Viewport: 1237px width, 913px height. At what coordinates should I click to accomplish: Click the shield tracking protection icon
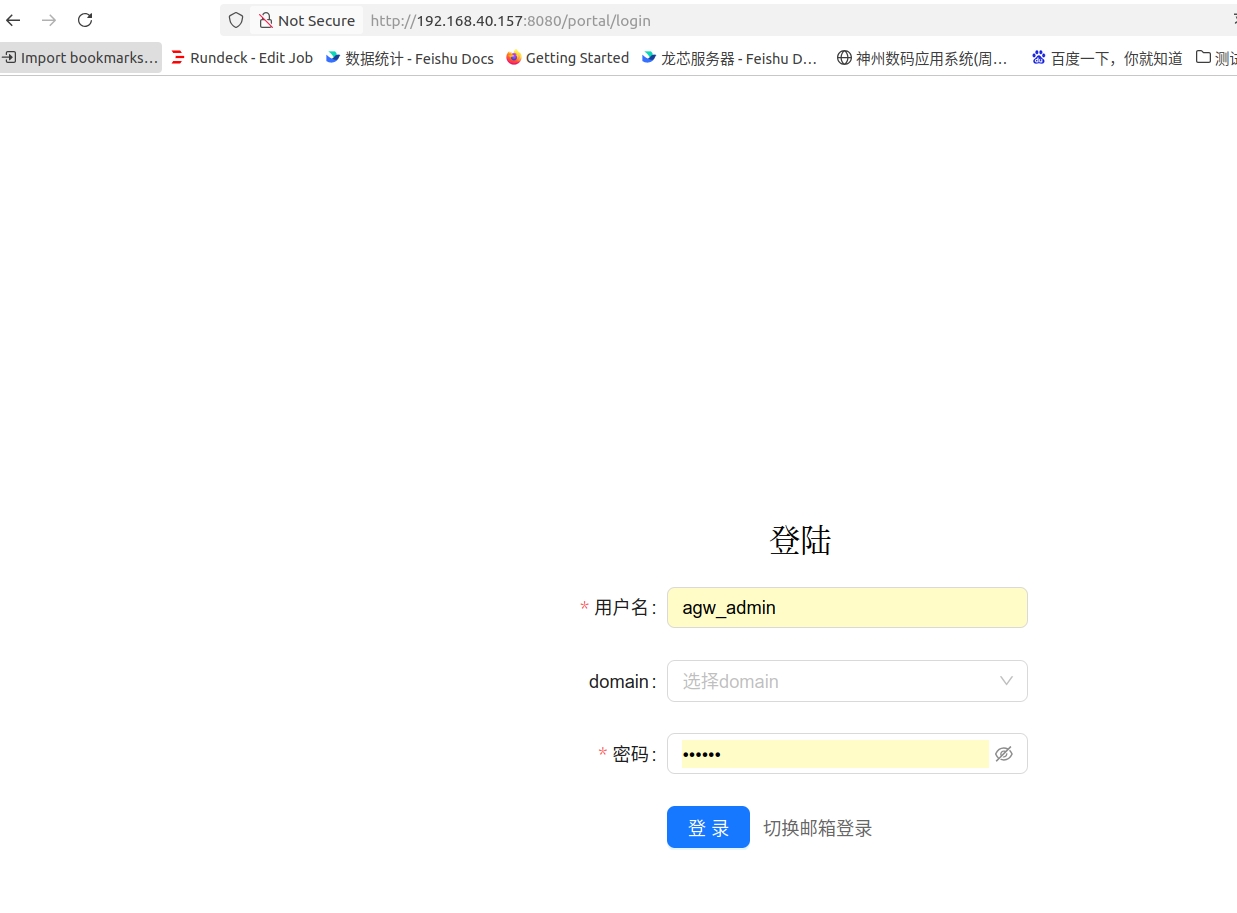pos(236,20)
